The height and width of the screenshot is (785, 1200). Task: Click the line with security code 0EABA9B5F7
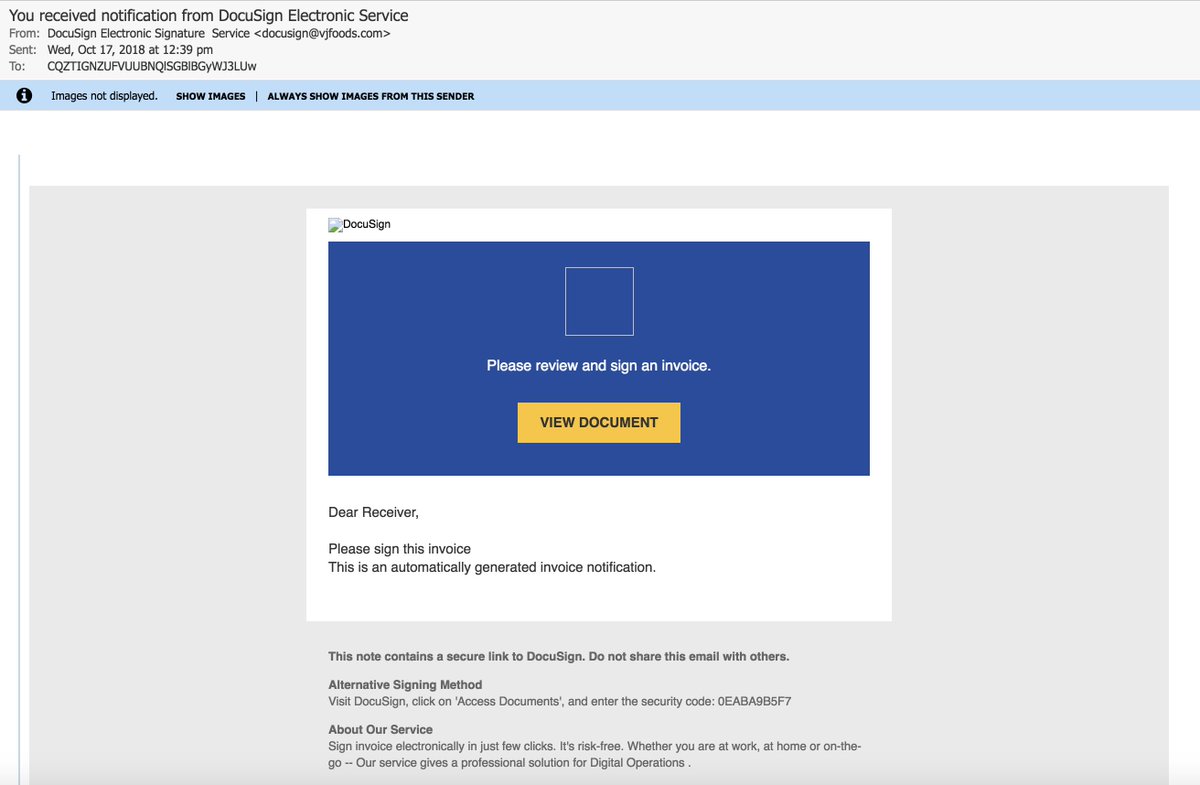coord(560,701)
